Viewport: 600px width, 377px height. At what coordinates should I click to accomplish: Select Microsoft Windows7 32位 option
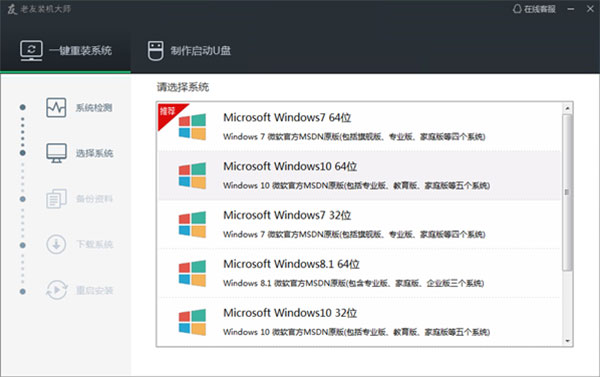click(x=359, y=224)
